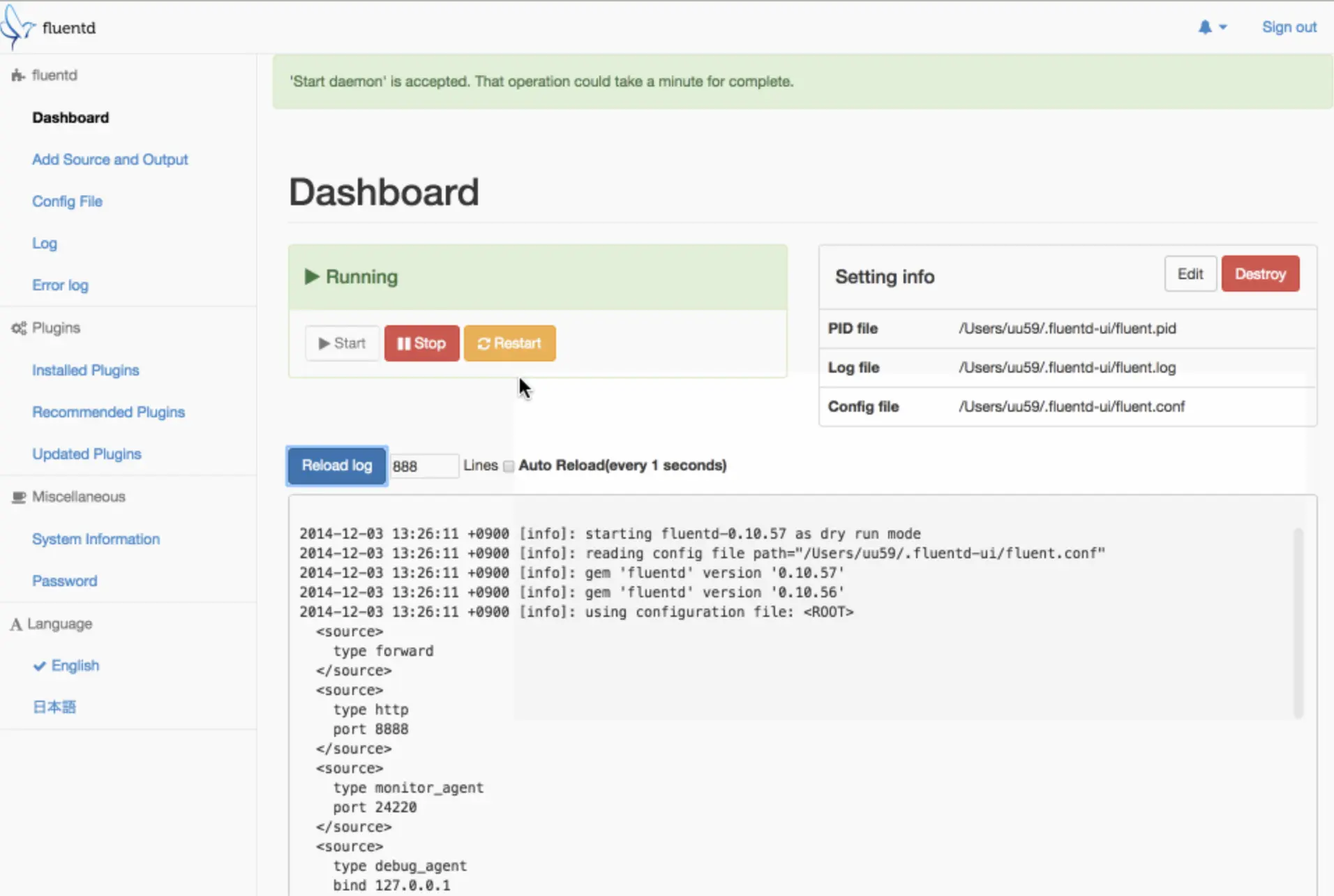Click the Log file path value
This screenshot has width=1334, height=896.
1067,367
